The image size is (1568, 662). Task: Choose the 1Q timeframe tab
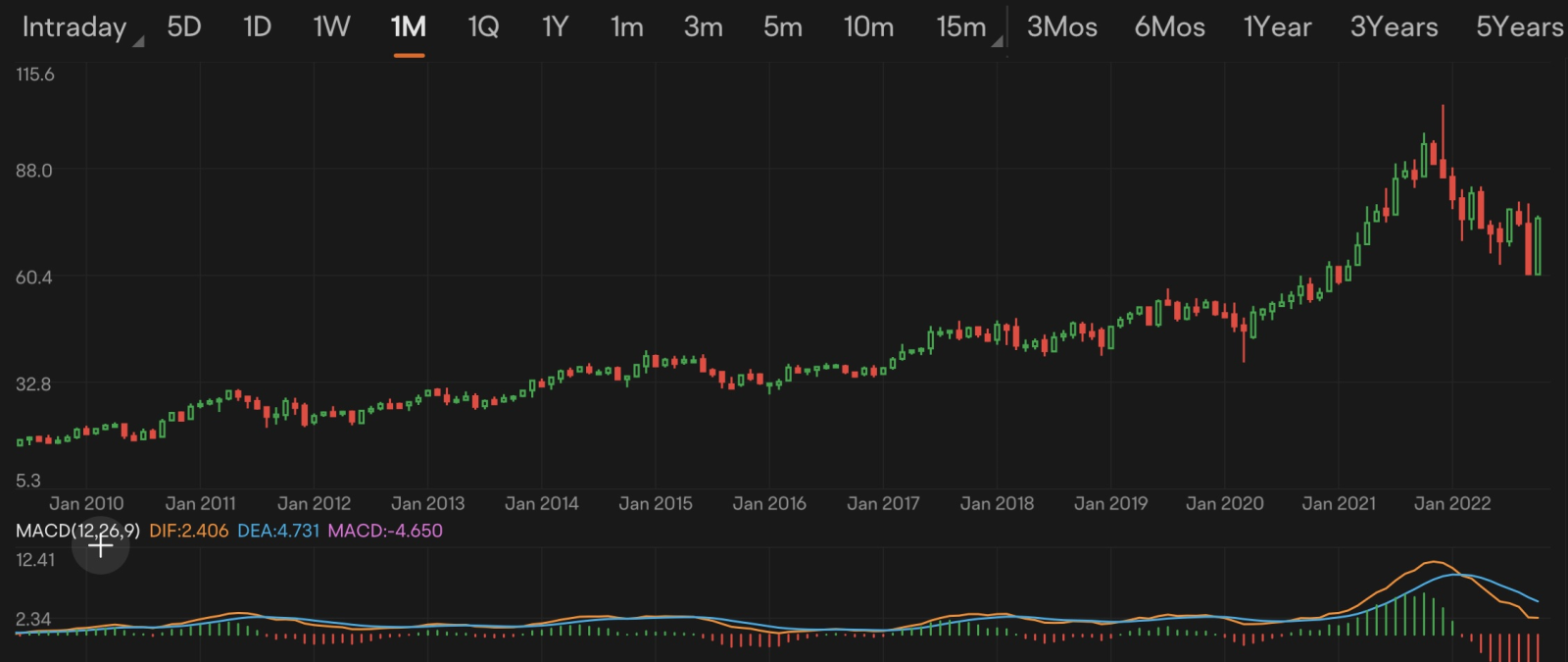(x=483, y=27)
